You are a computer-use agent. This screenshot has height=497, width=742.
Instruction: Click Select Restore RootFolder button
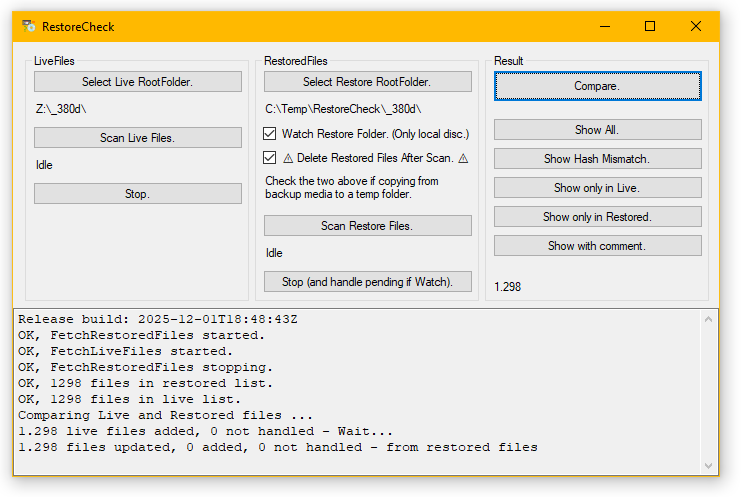(x=368, y=81)
